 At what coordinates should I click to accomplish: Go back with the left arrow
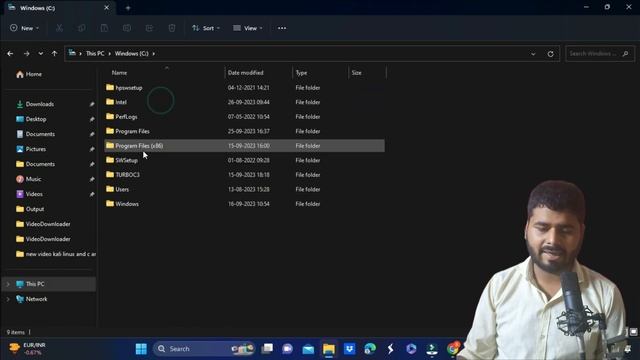[x=10, y=53]
